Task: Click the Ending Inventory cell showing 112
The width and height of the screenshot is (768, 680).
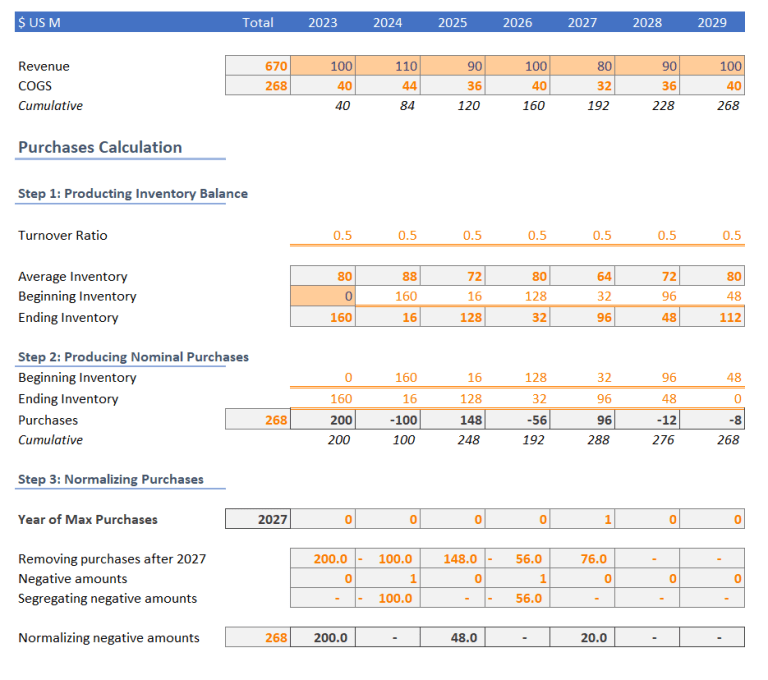Action: point(712,318)
